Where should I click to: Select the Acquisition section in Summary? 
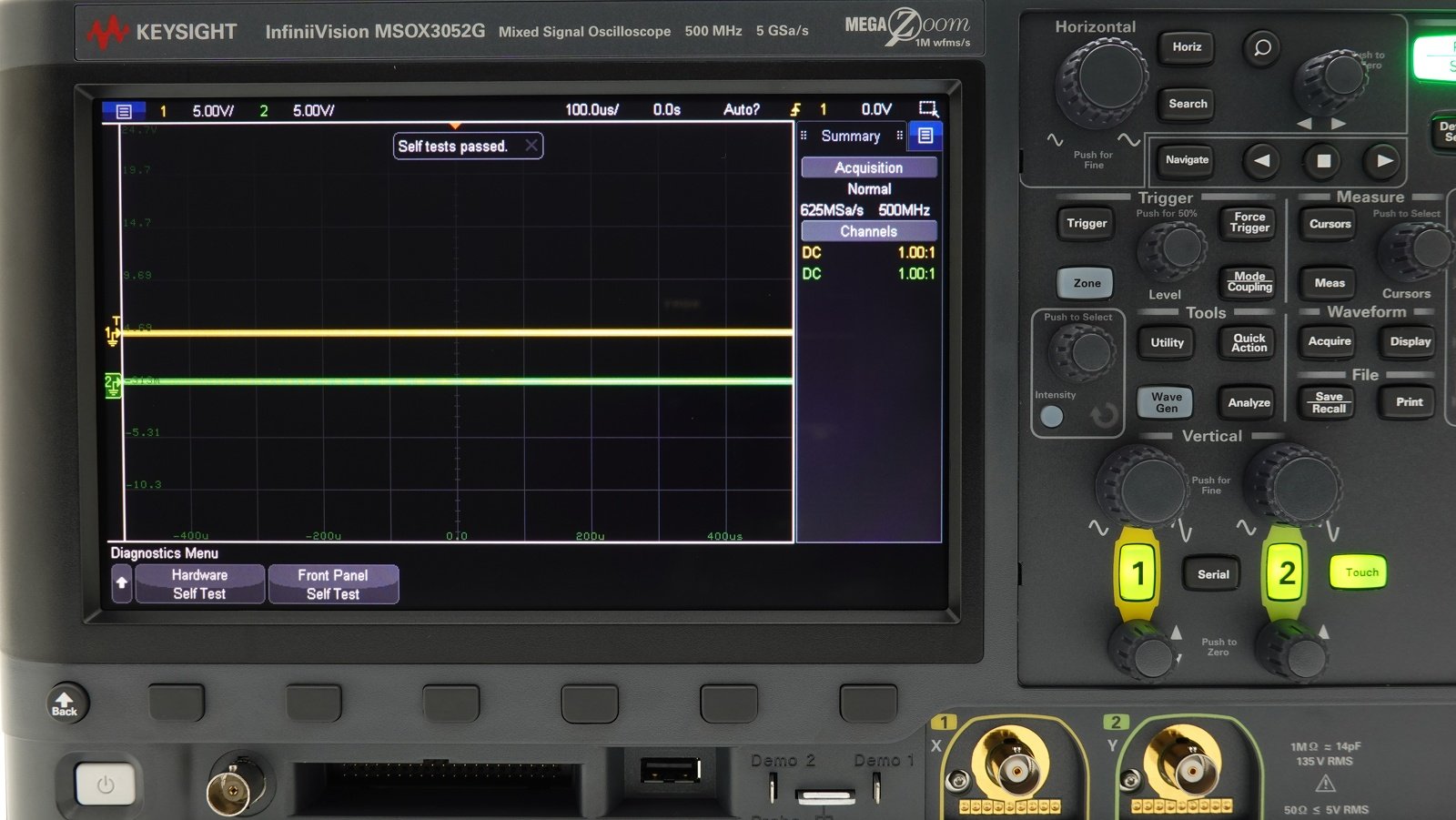[x=869, y=167]
